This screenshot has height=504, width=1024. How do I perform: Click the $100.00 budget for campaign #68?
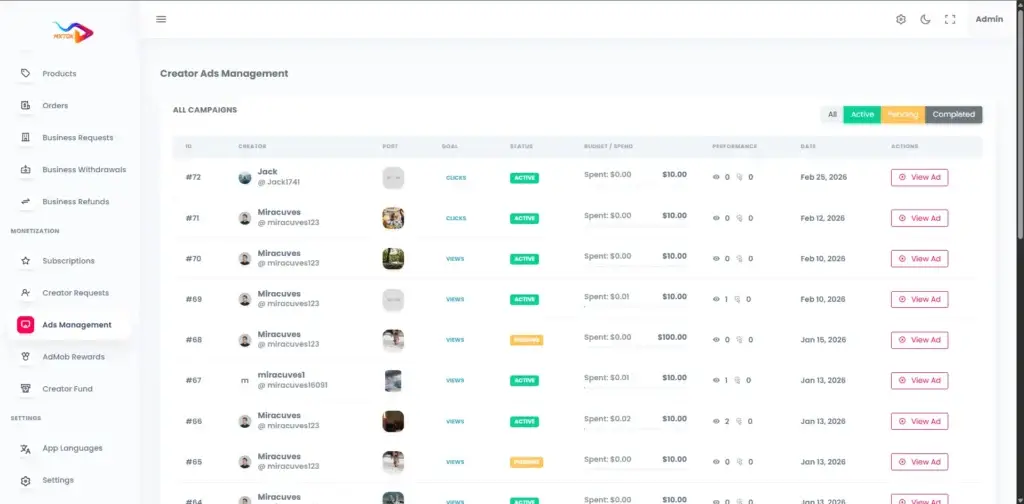(x=672, y=337)
